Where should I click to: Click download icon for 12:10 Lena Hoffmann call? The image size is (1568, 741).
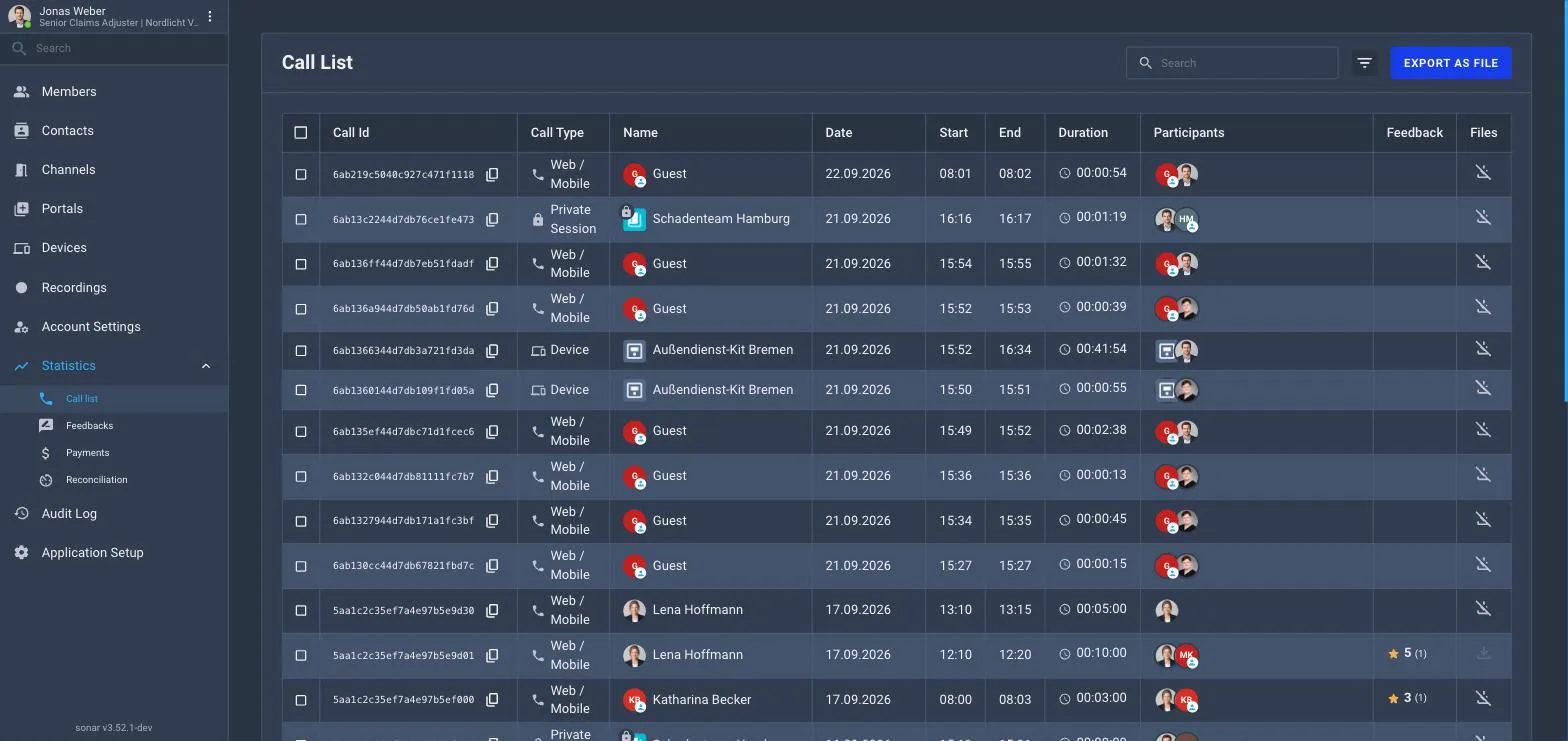coord(1483,654)
